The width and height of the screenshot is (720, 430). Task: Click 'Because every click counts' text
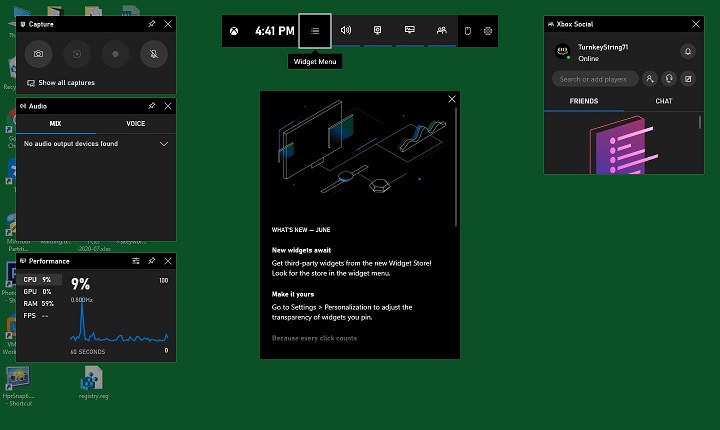point(315,338)
